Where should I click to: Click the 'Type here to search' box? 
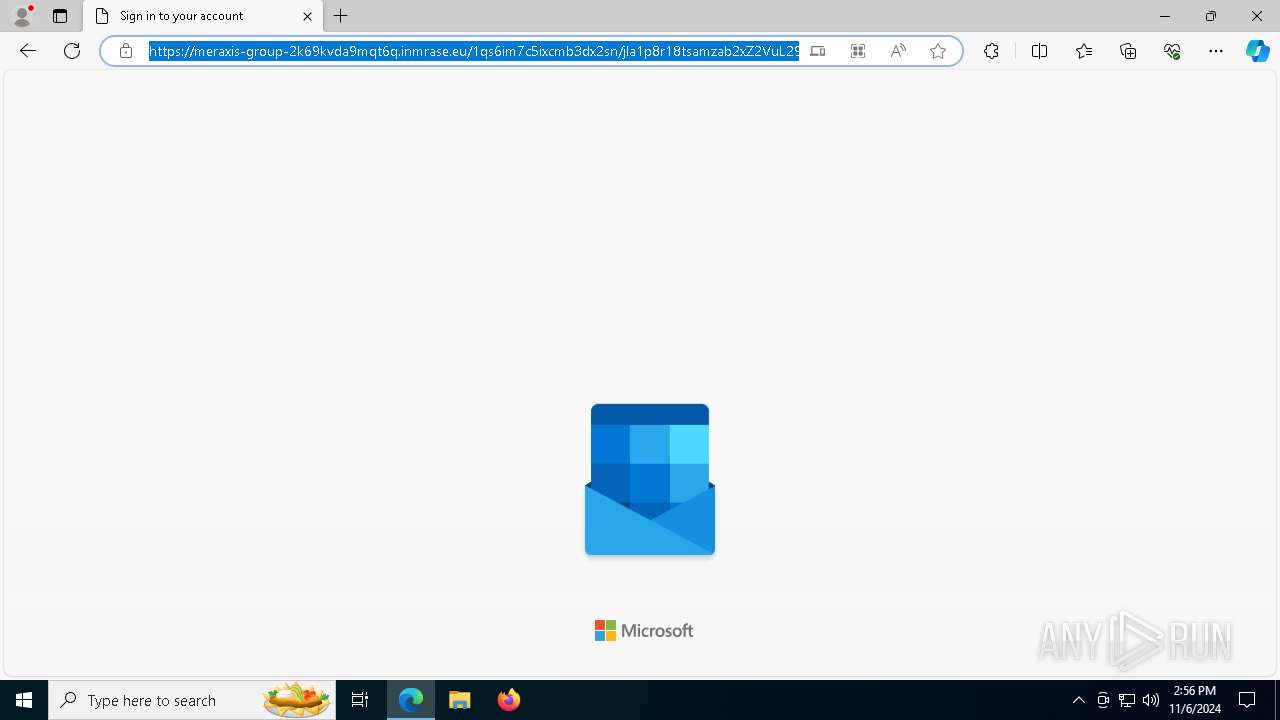point(192,700)
